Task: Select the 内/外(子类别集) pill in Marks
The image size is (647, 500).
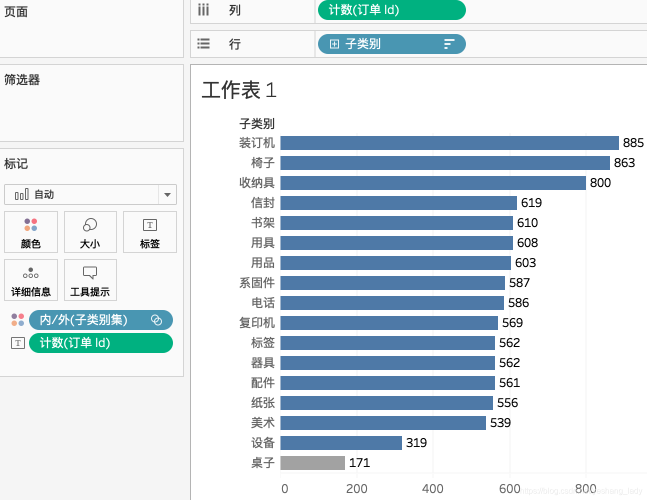Action: click(x=101, y=320)
